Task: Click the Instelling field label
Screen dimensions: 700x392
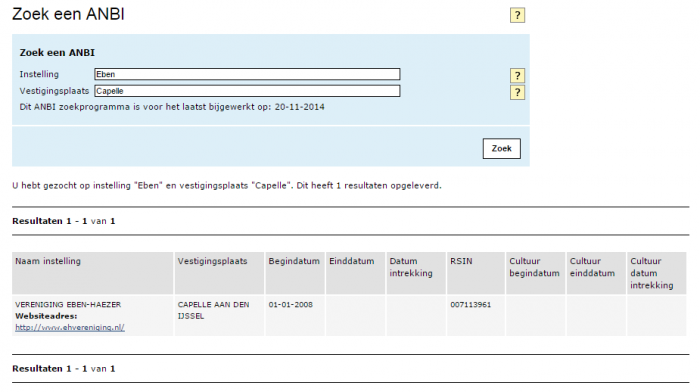Action: tap(39, 74)
